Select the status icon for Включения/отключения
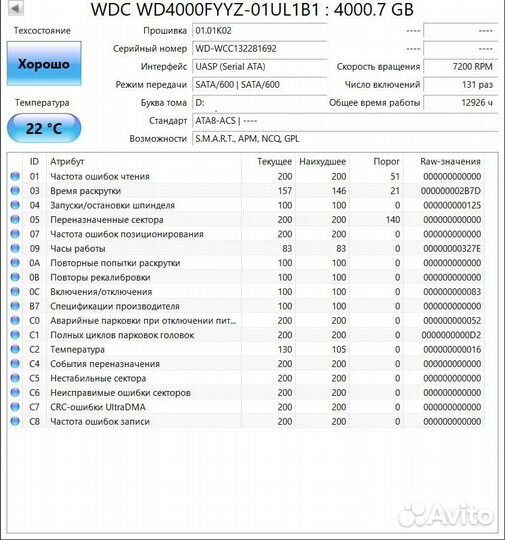The width and height of the screenshot is (505, 540). 15,292
